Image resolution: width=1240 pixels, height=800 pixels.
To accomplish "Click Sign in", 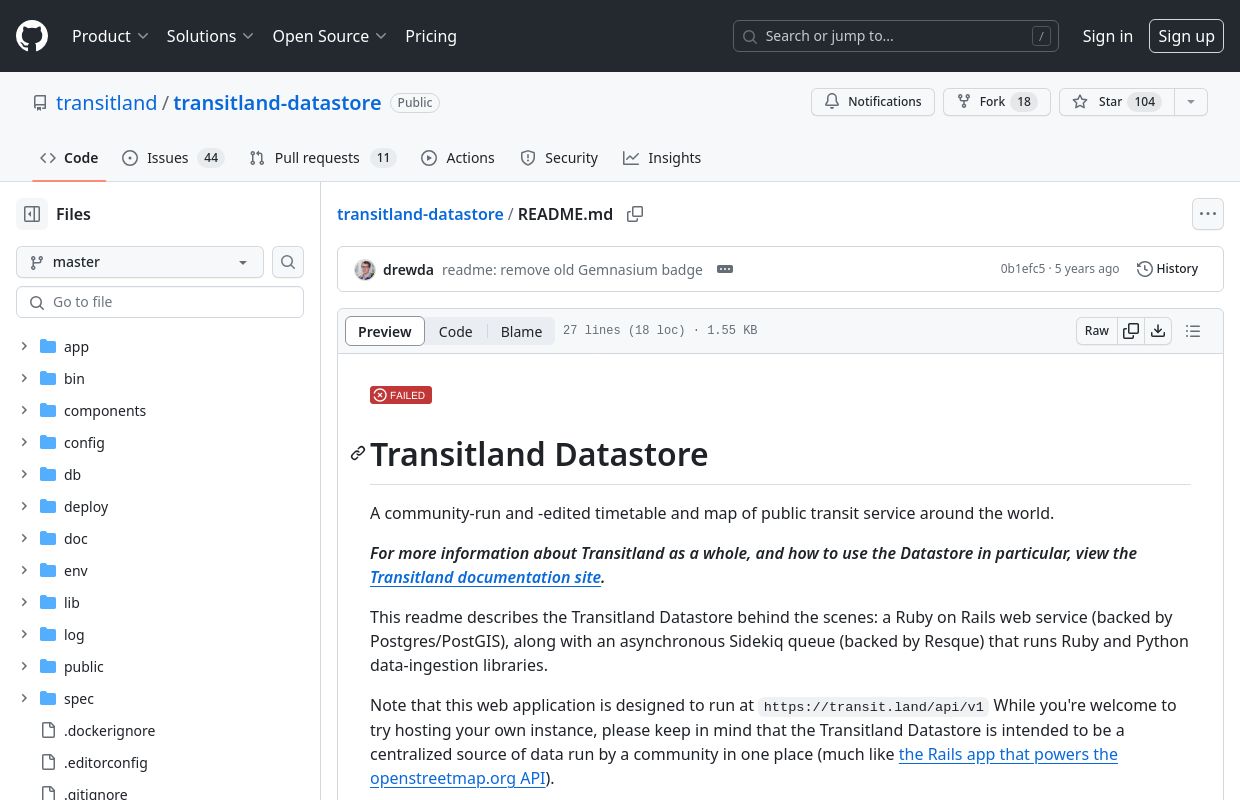I will pos(1108,36).
